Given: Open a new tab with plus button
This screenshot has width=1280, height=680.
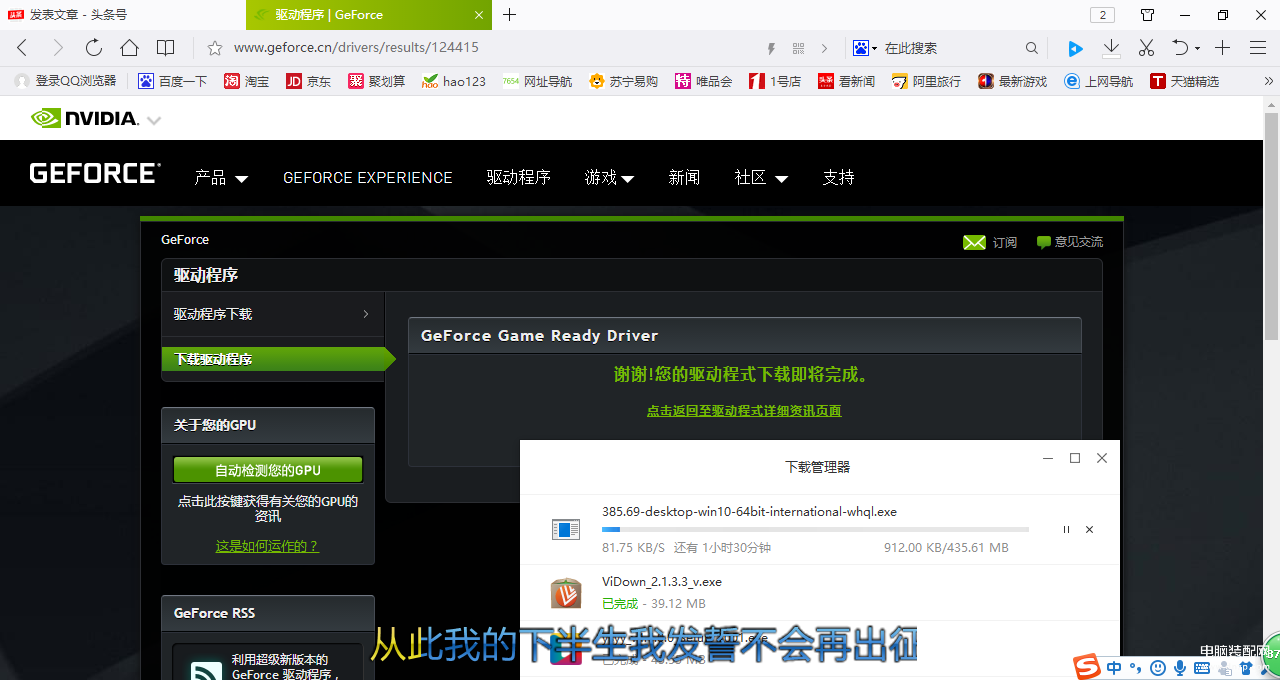Looking at the screenshot, I should (509, 14).
